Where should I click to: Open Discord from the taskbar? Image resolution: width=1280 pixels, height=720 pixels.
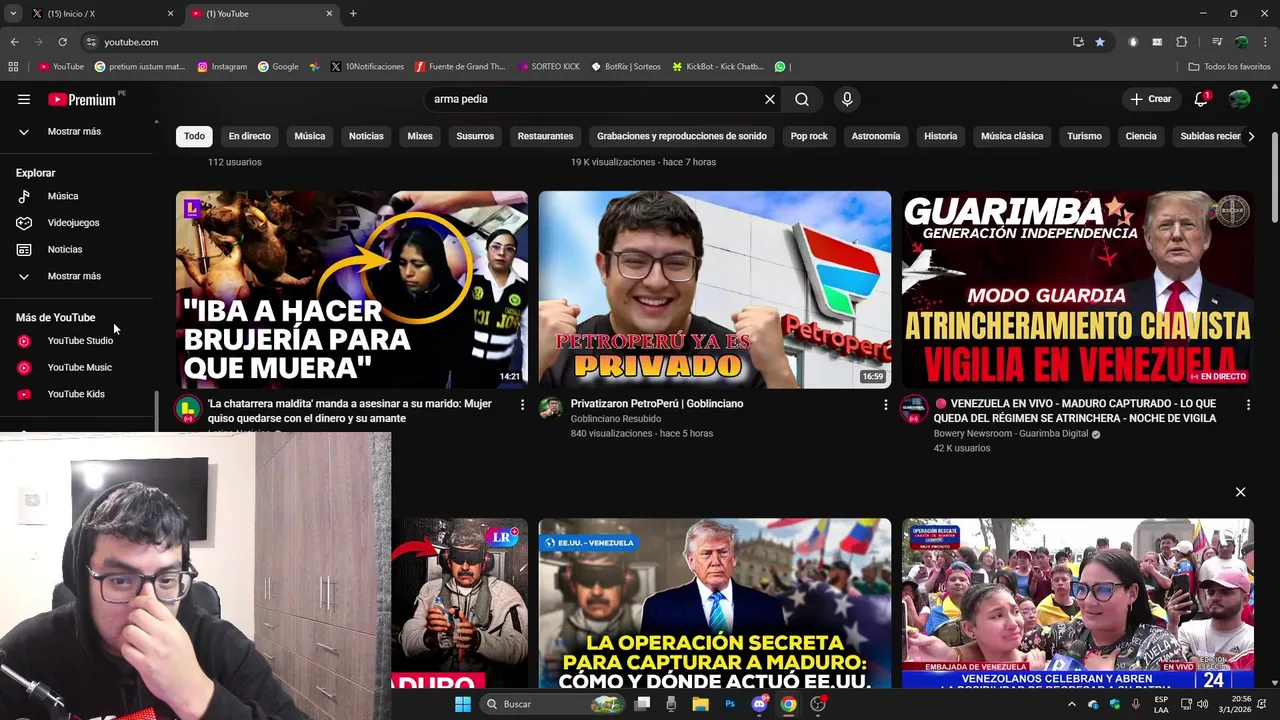coord(760,704)
